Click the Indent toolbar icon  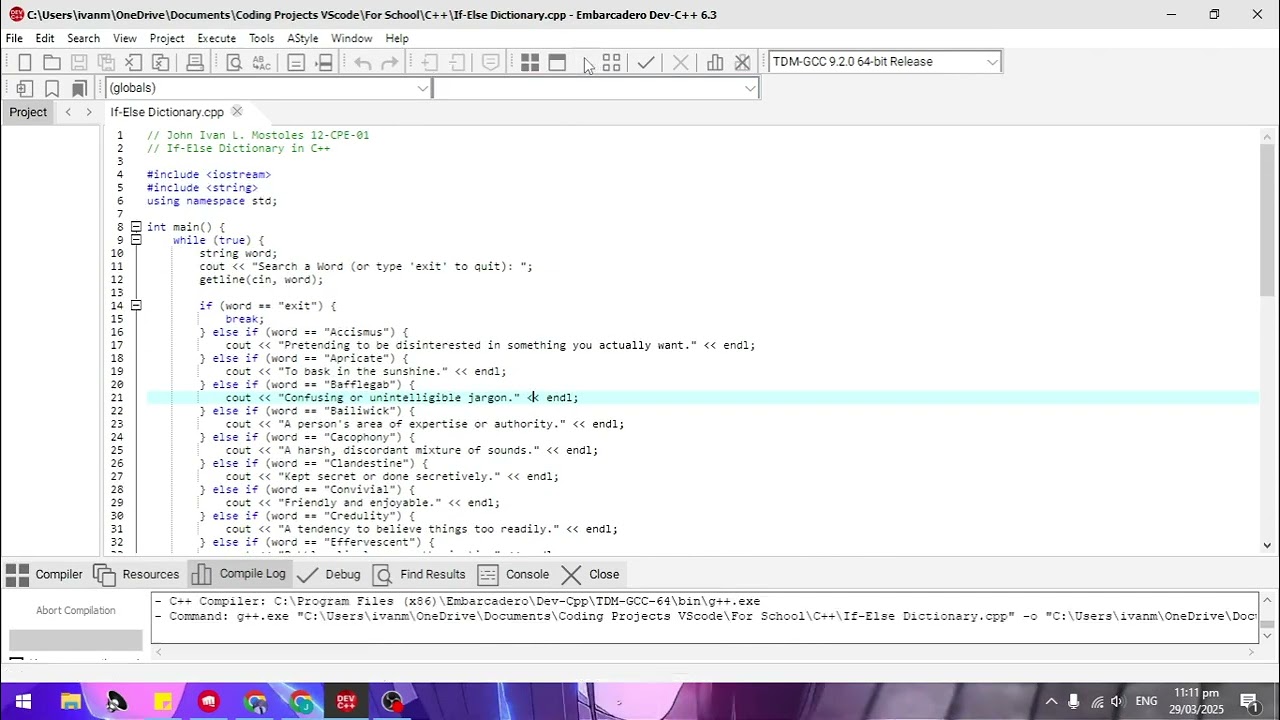(x=429, y=62)
